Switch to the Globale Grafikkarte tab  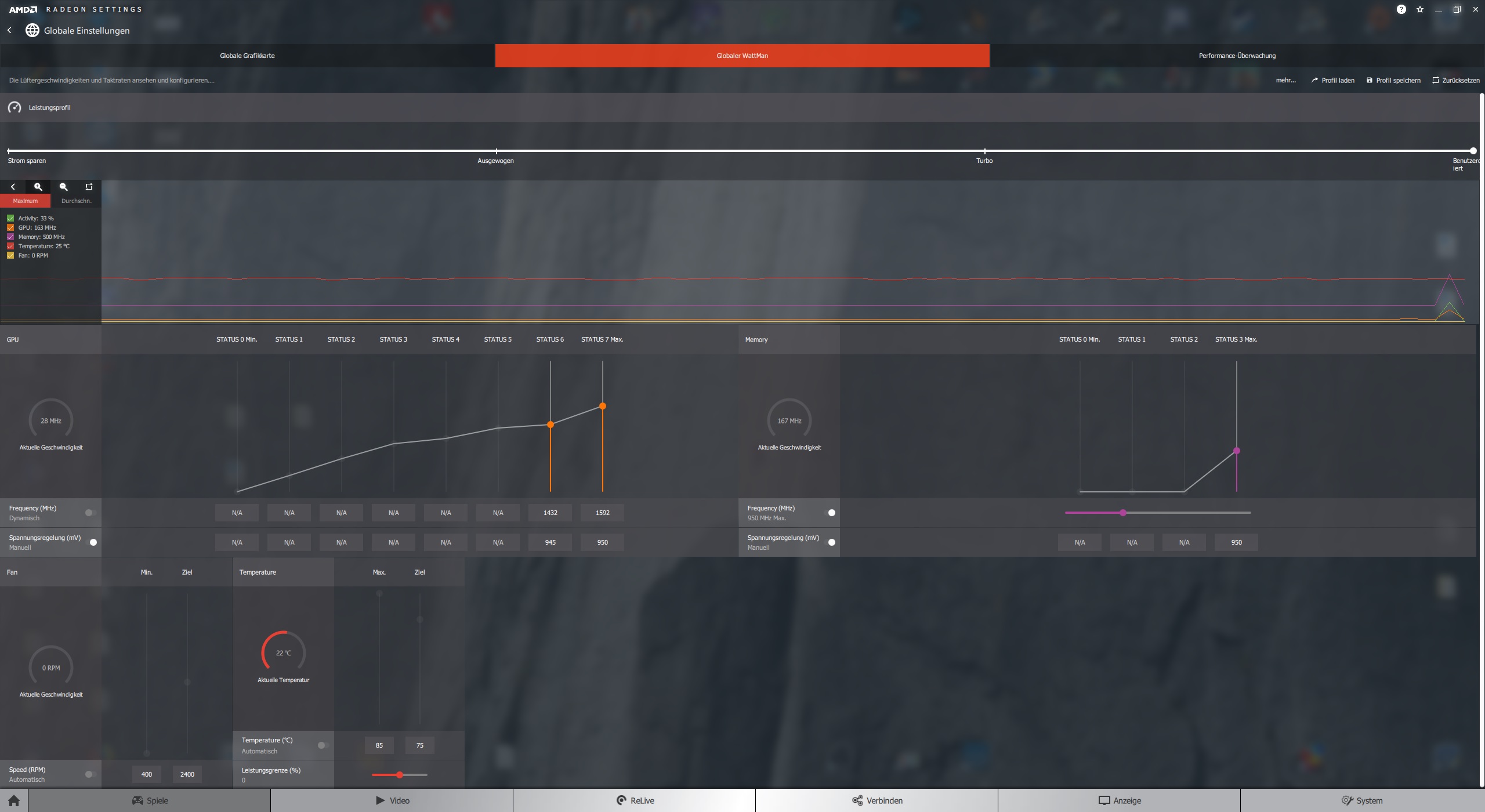pos(247,56)
